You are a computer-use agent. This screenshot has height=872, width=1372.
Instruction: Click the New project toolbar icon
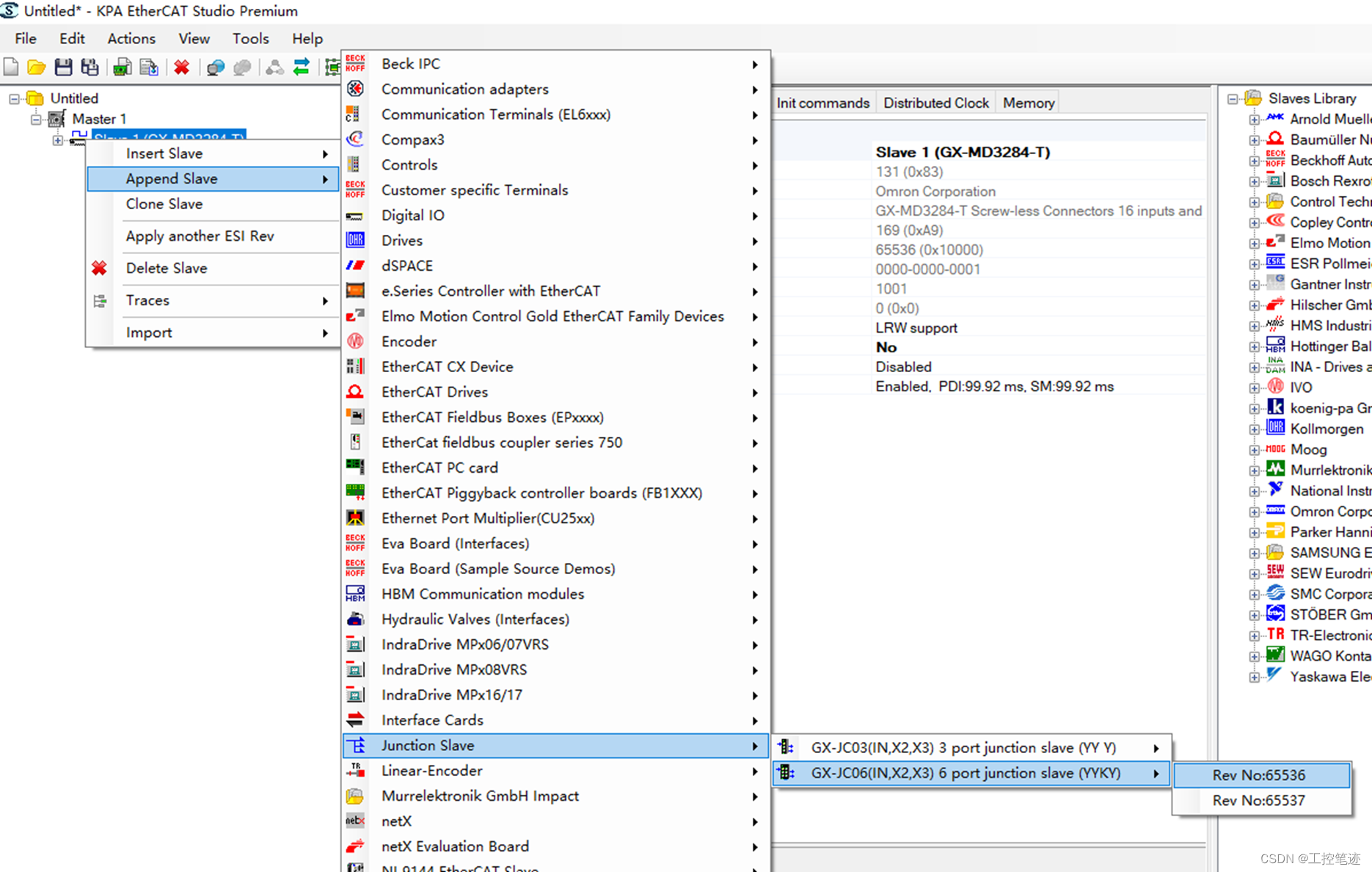pos(11,68)
